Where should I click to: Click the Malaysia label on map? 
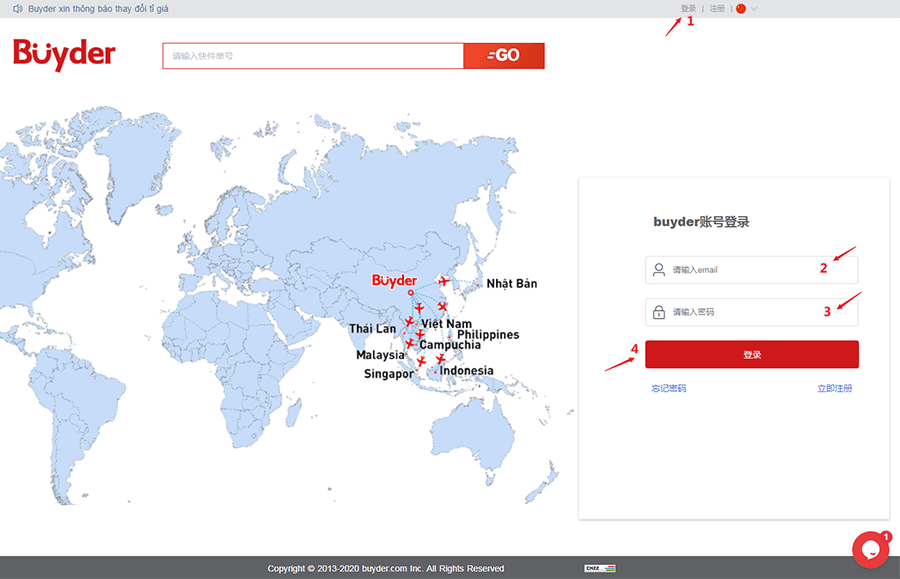pos(380,355)
